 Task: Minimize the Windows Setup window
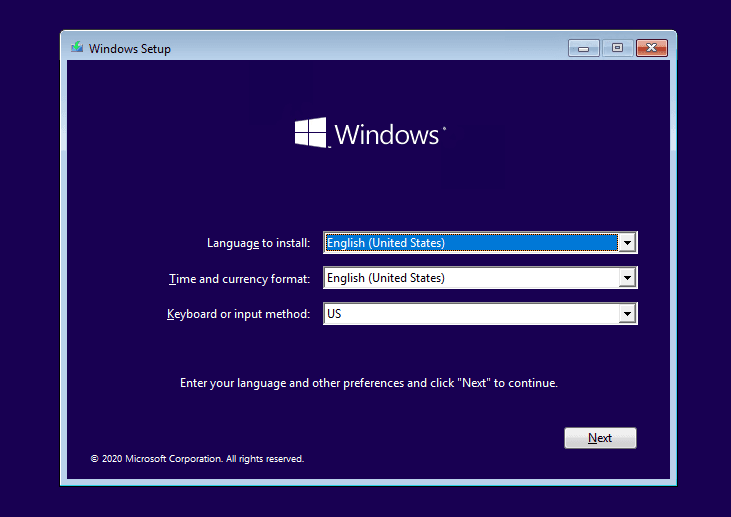[x=584, y=48]
